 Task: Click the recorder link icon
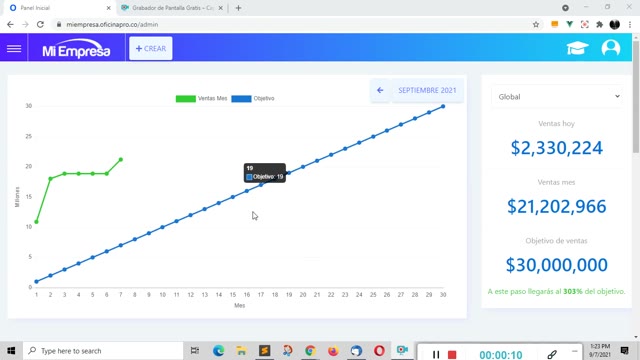click(x=552, y=354)
